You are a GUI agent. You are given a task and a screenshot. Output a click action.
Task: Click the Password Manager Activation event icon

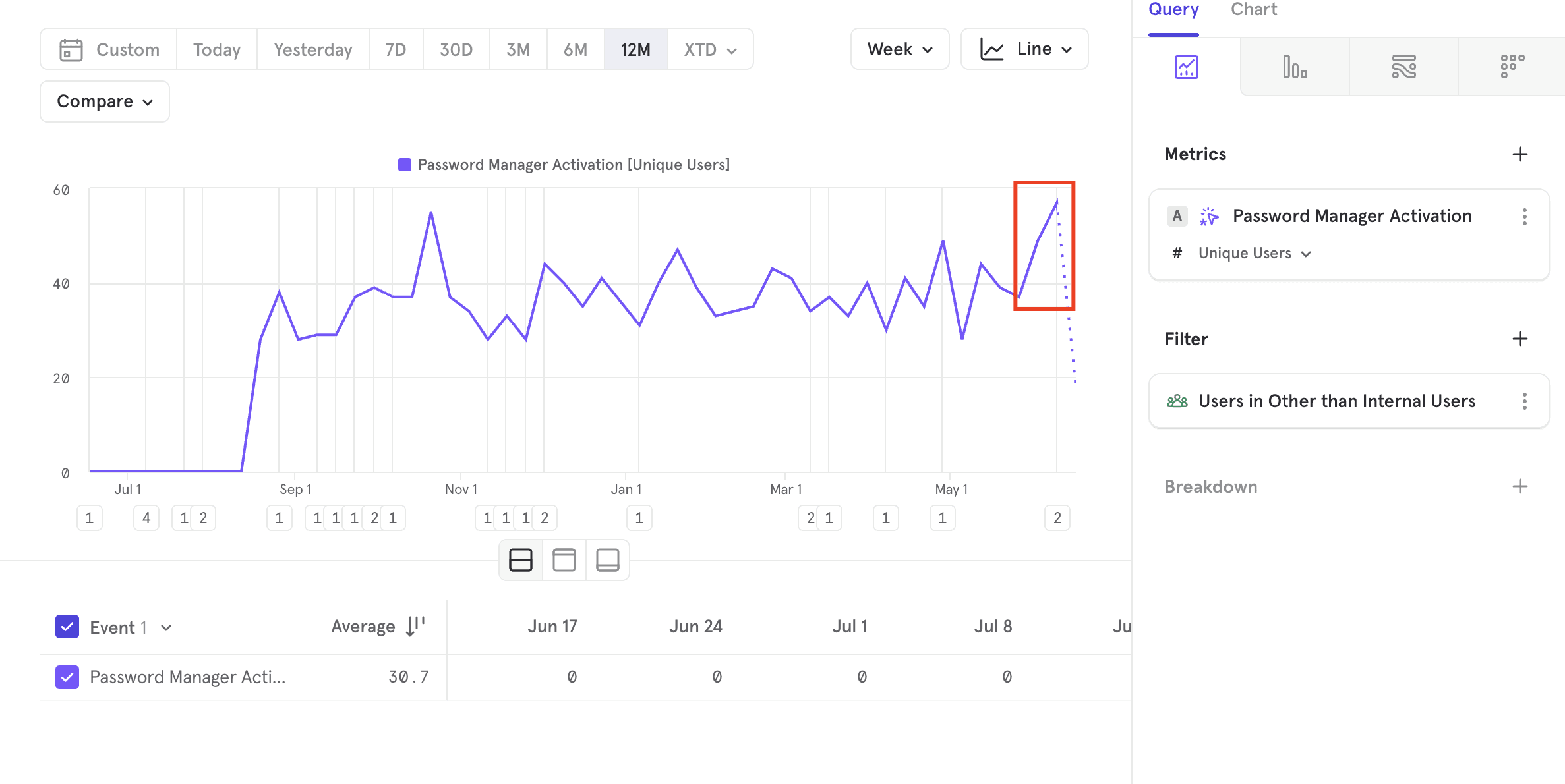click(x=1209, y=216)
